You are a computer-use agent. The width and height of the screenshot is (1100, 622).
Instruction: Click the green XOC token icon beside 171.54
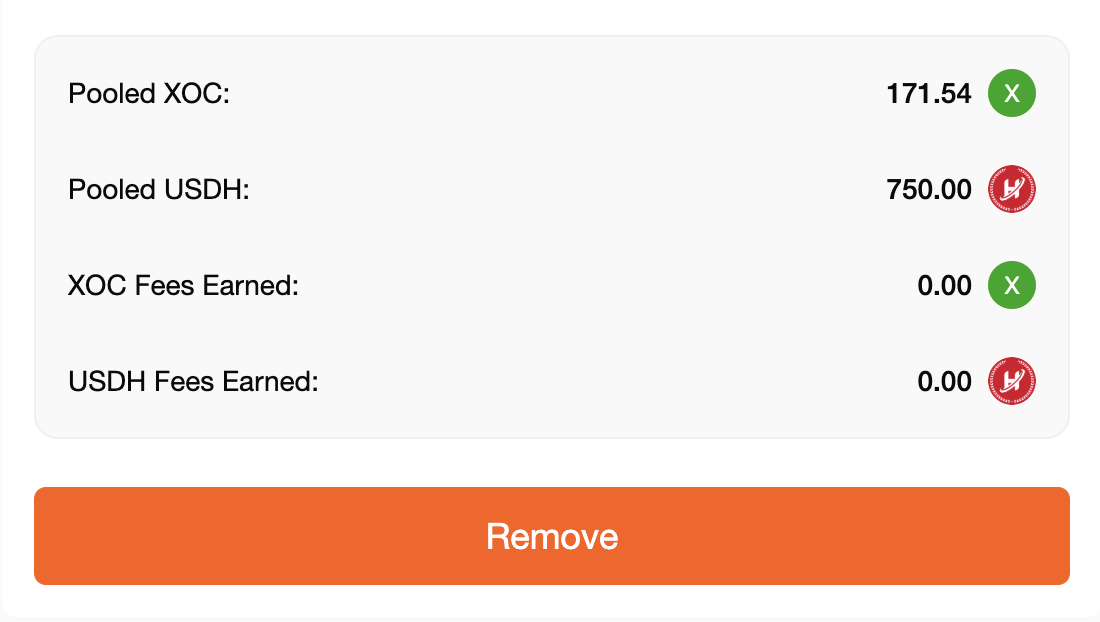tap(1012, 93)
